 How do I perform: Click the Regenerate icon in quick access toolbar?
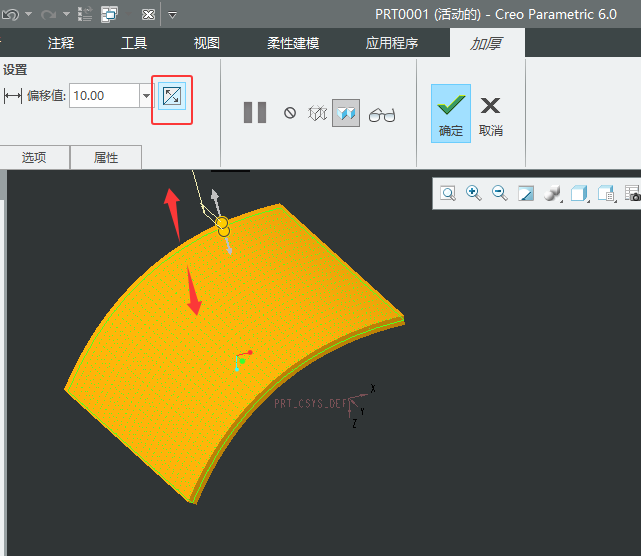point(85,14)
